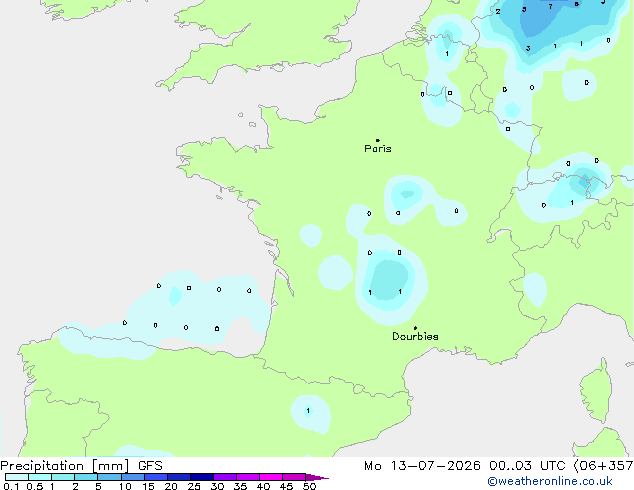This screenshot has width=634, height=490.
Task: Select the Dourbies location dot marker
Action: (415, 328)
